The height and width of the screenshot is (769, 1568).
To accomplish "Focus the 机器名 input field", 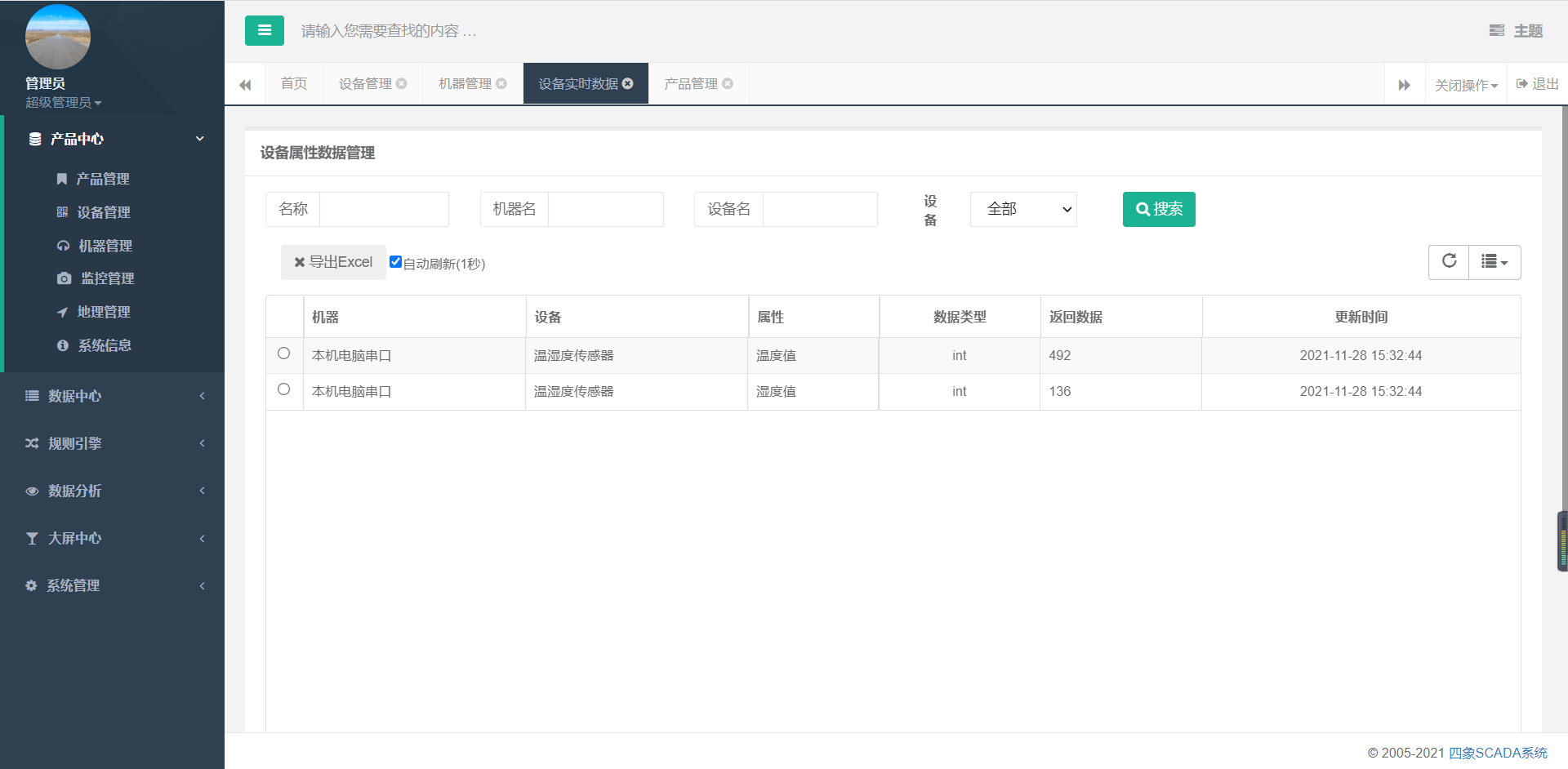I will (x=605, y=210).
